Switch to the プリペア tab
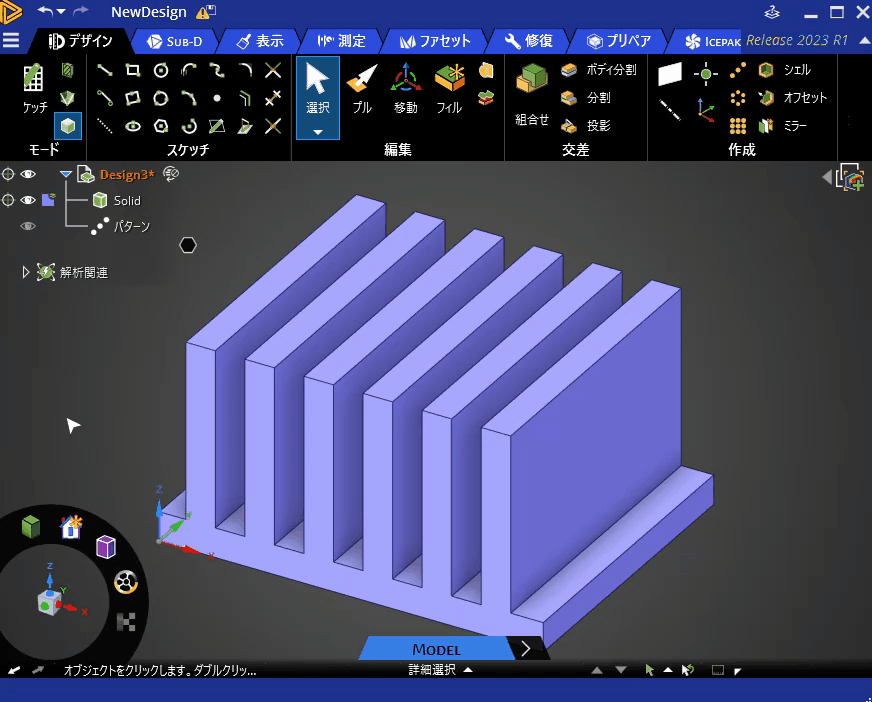The image size is (872, 702). pyautogui.click(x=619, y=41)
